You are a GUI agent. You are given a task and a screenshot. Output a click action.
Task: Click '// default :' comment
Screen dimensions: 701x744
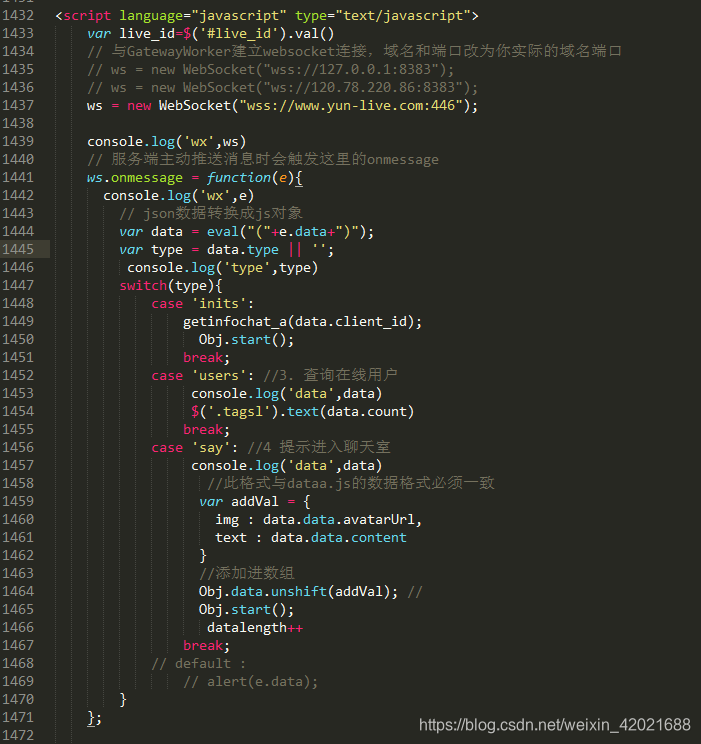pos(199,664)
